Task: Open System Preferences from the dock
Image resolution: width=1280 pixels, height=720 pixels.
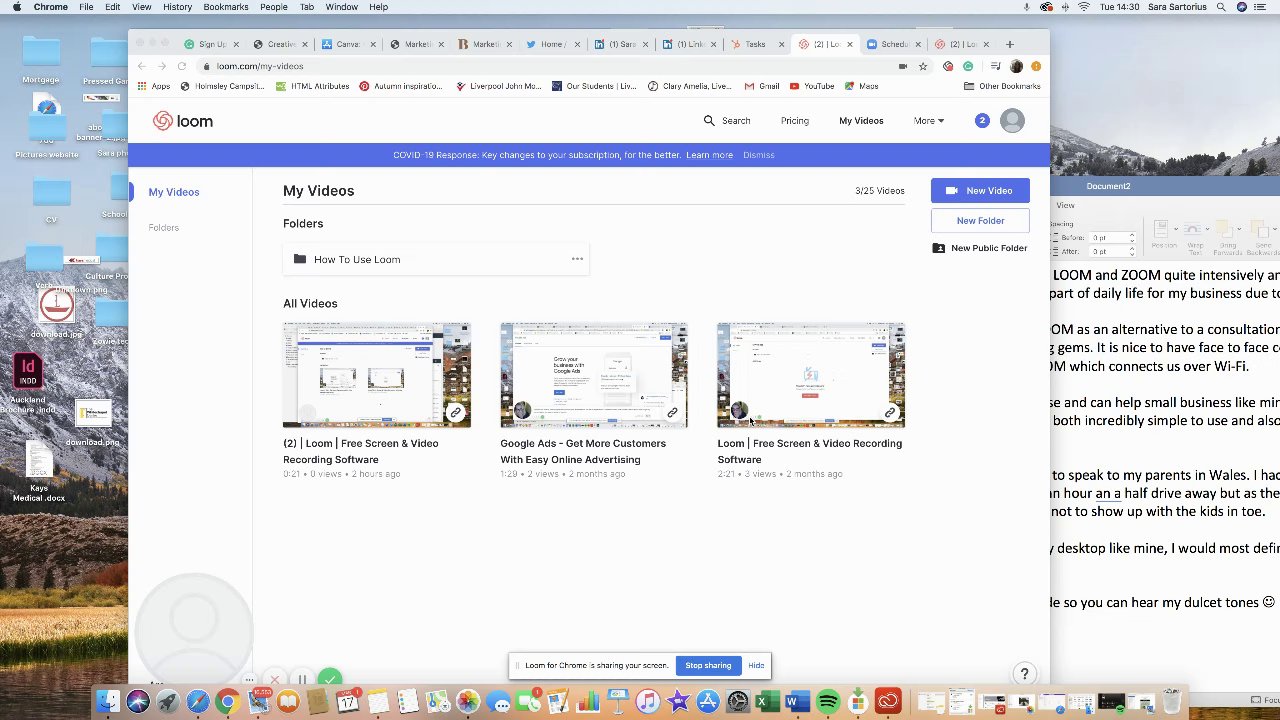Action: [738, 702]
